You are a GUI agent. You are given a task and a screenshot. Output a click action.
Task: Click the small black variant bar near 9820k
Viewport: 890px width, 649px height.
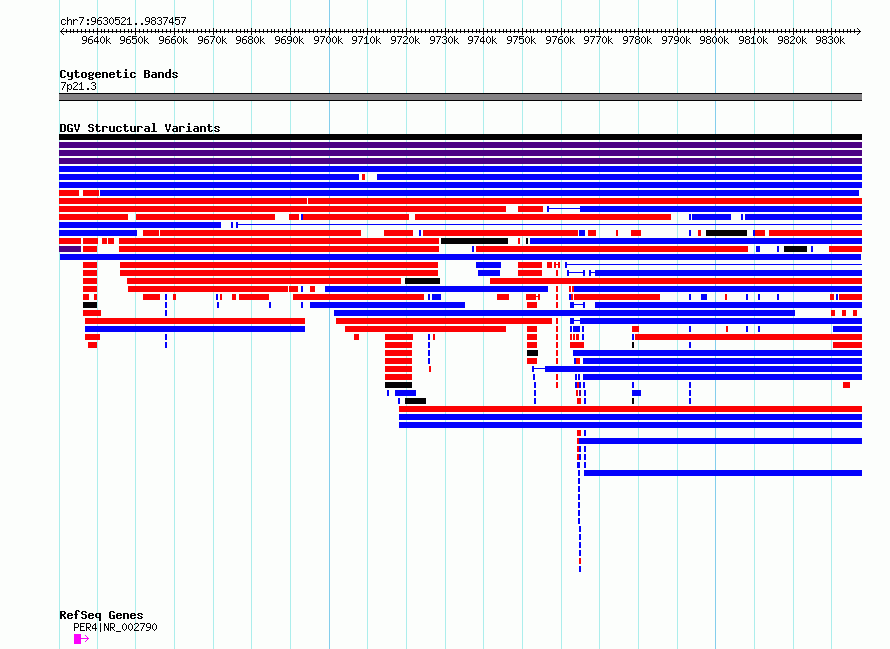tap(795, 249)
